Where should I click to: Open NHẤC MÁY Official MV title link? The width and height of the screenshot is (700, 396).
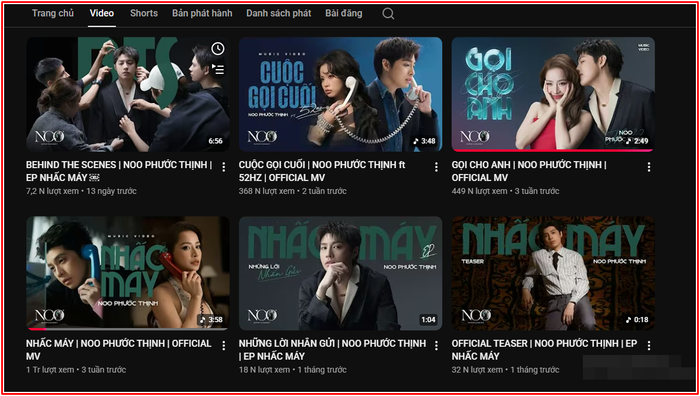[119, 350]
